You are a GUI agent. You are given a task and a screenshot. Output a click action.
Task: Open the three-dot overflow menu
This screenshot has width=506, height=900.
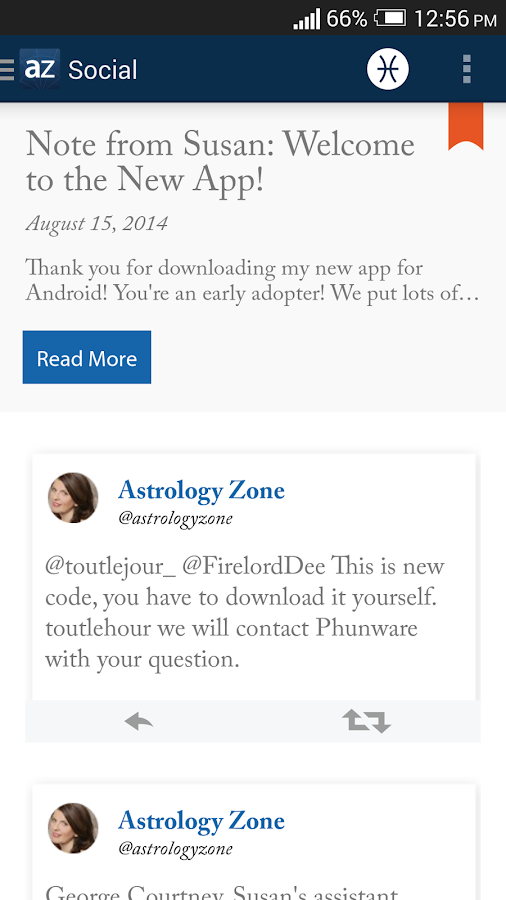click(466, 69)
